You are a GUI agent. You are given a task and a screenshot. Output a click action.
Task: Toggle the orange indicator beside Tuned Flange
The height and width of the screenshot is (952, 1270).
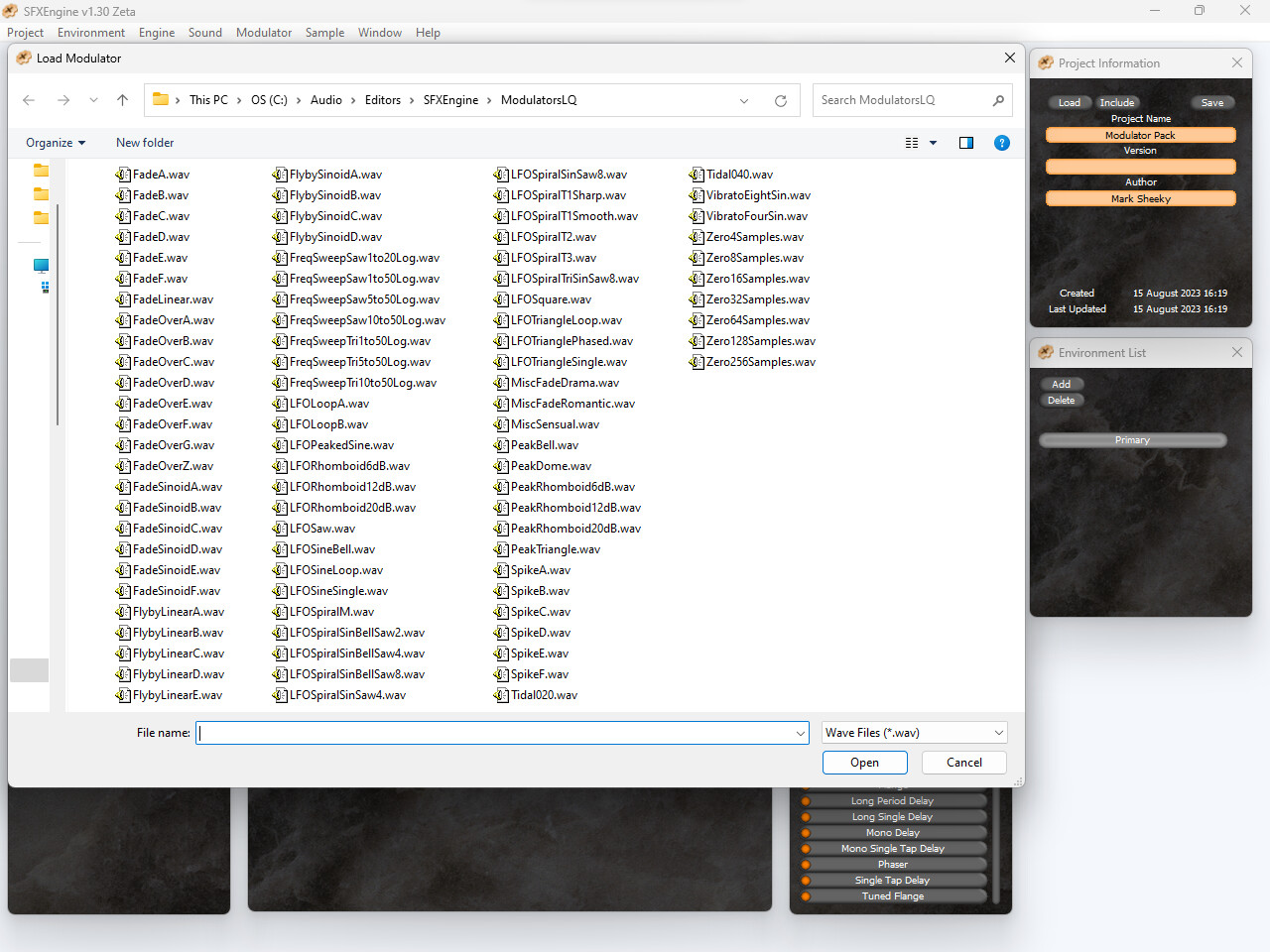[x=805, y=895]
